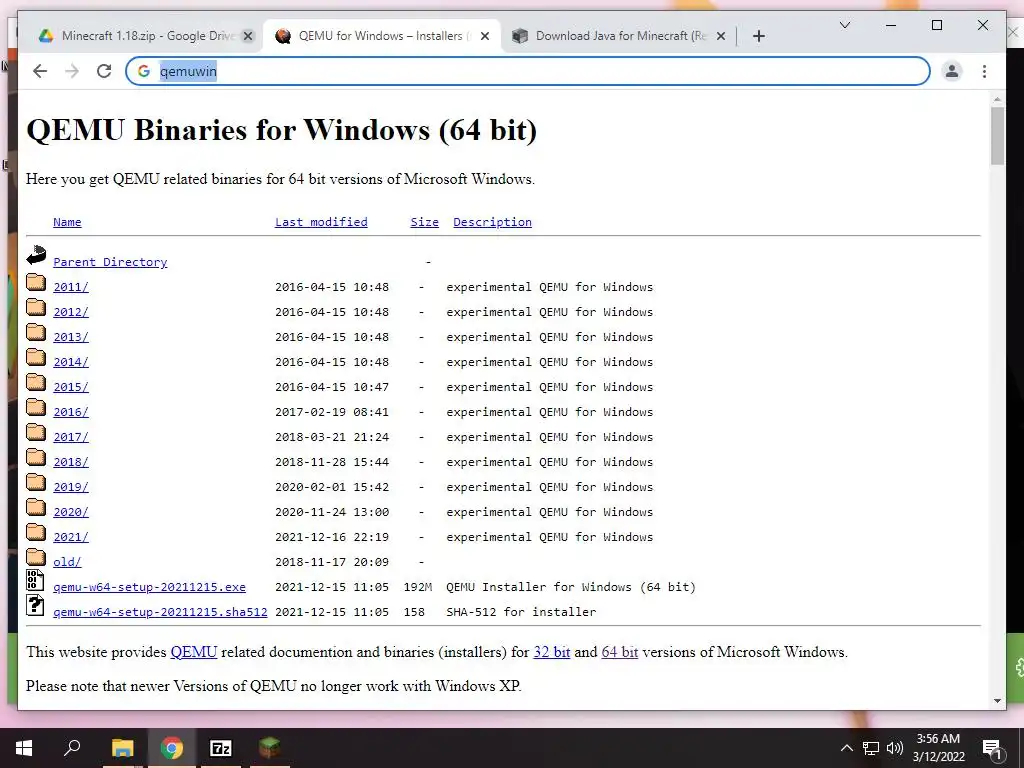
Task: Open the network status tray icon
Action: tap(871, 748)
